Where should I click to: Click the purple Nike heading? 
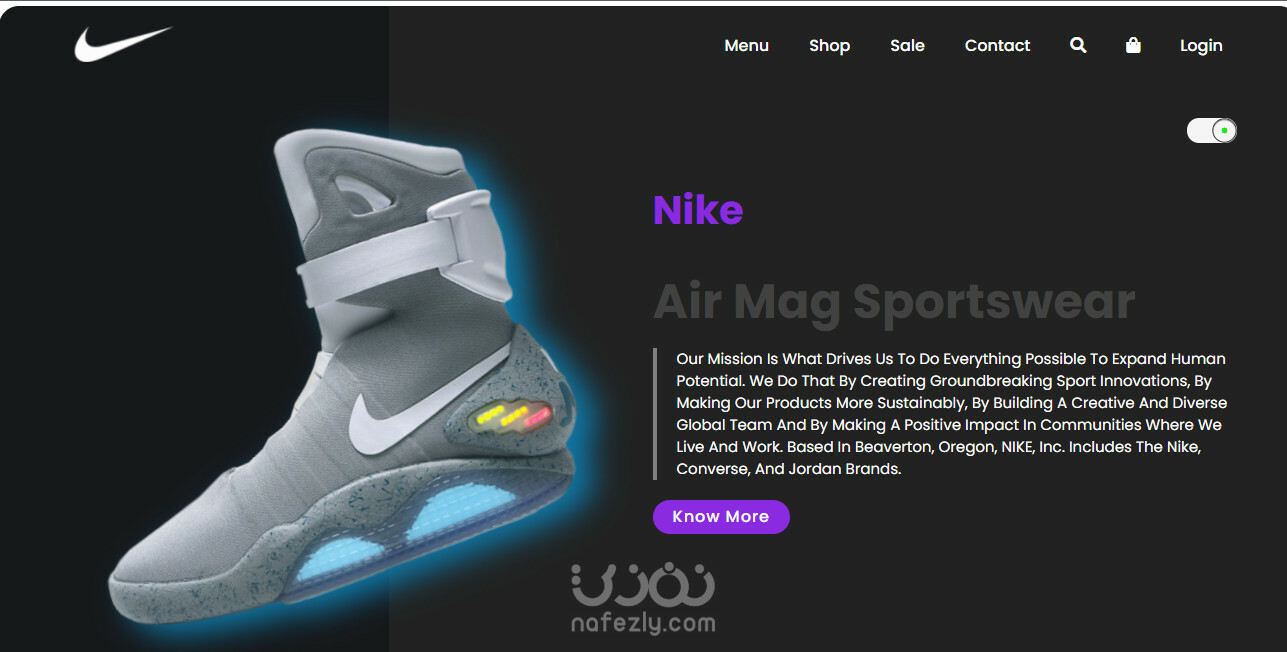coord(698,210)
